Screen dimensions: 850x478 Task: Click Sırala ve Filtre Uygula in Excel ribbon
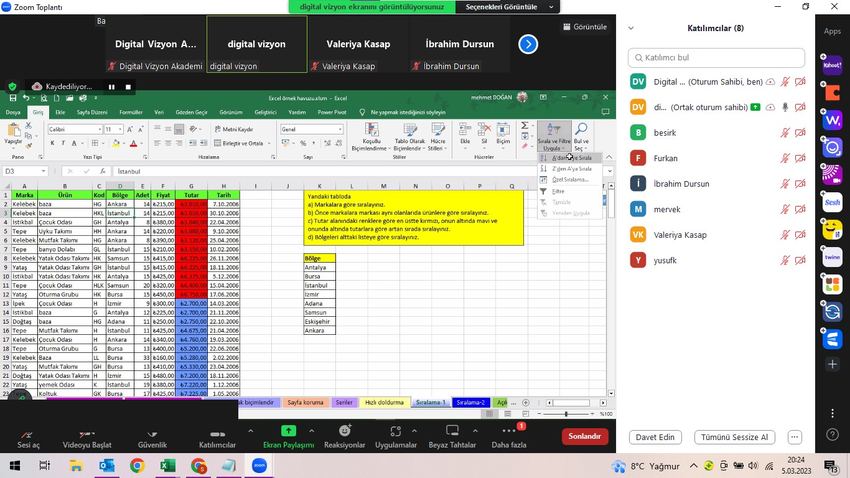coord(553,137)
